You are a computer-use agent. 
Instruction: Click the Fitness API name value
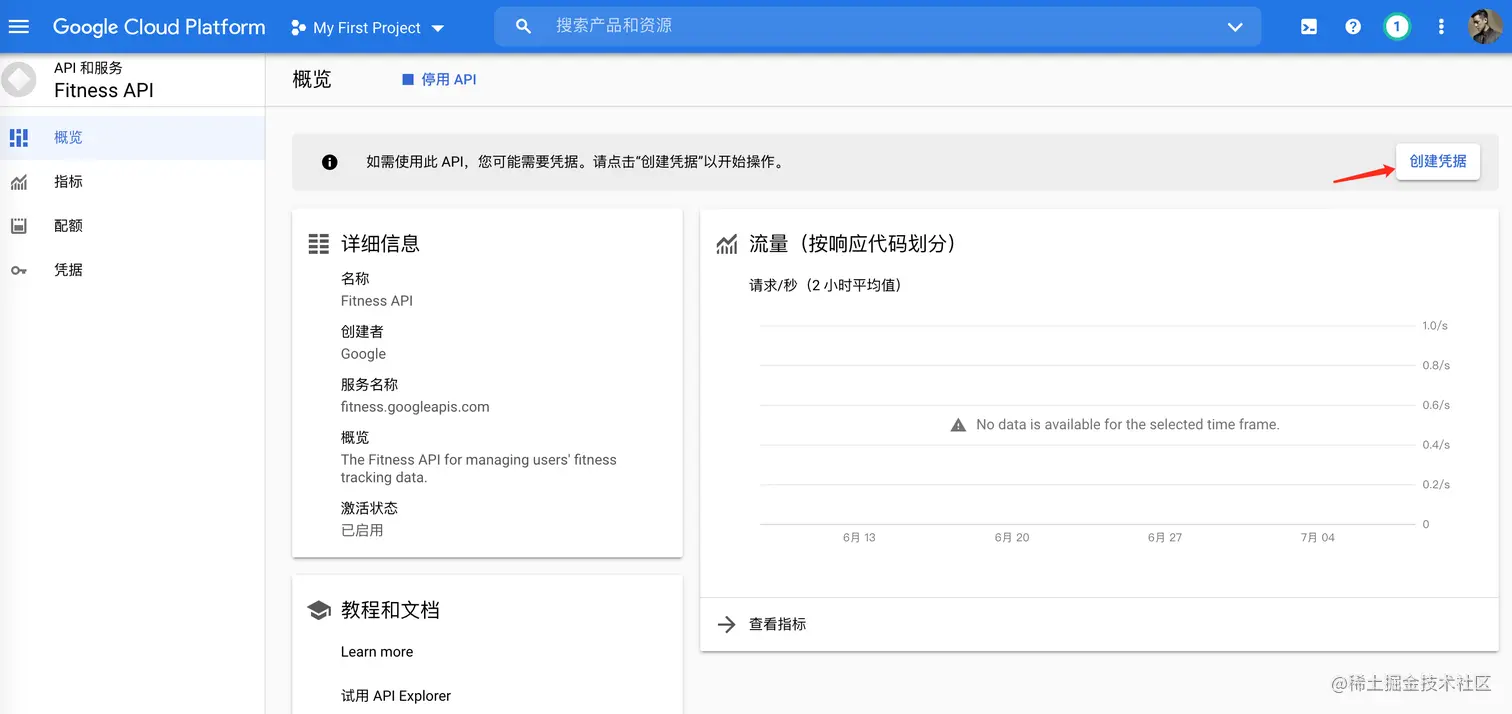[x=377, y=301]
